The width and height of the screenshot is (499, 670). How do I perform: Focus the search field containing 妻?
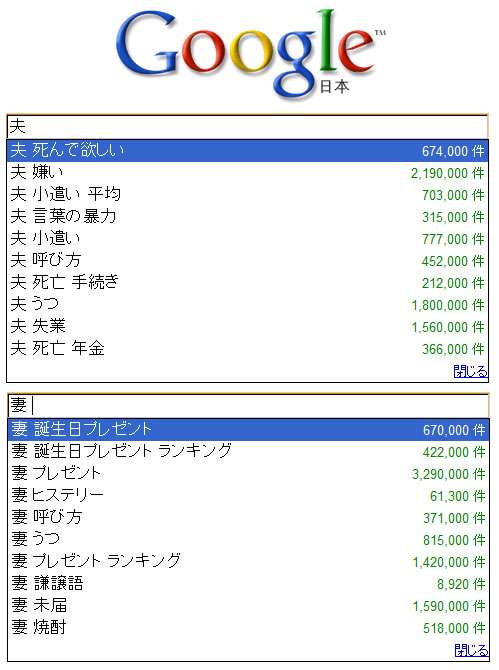click(248, 406)
